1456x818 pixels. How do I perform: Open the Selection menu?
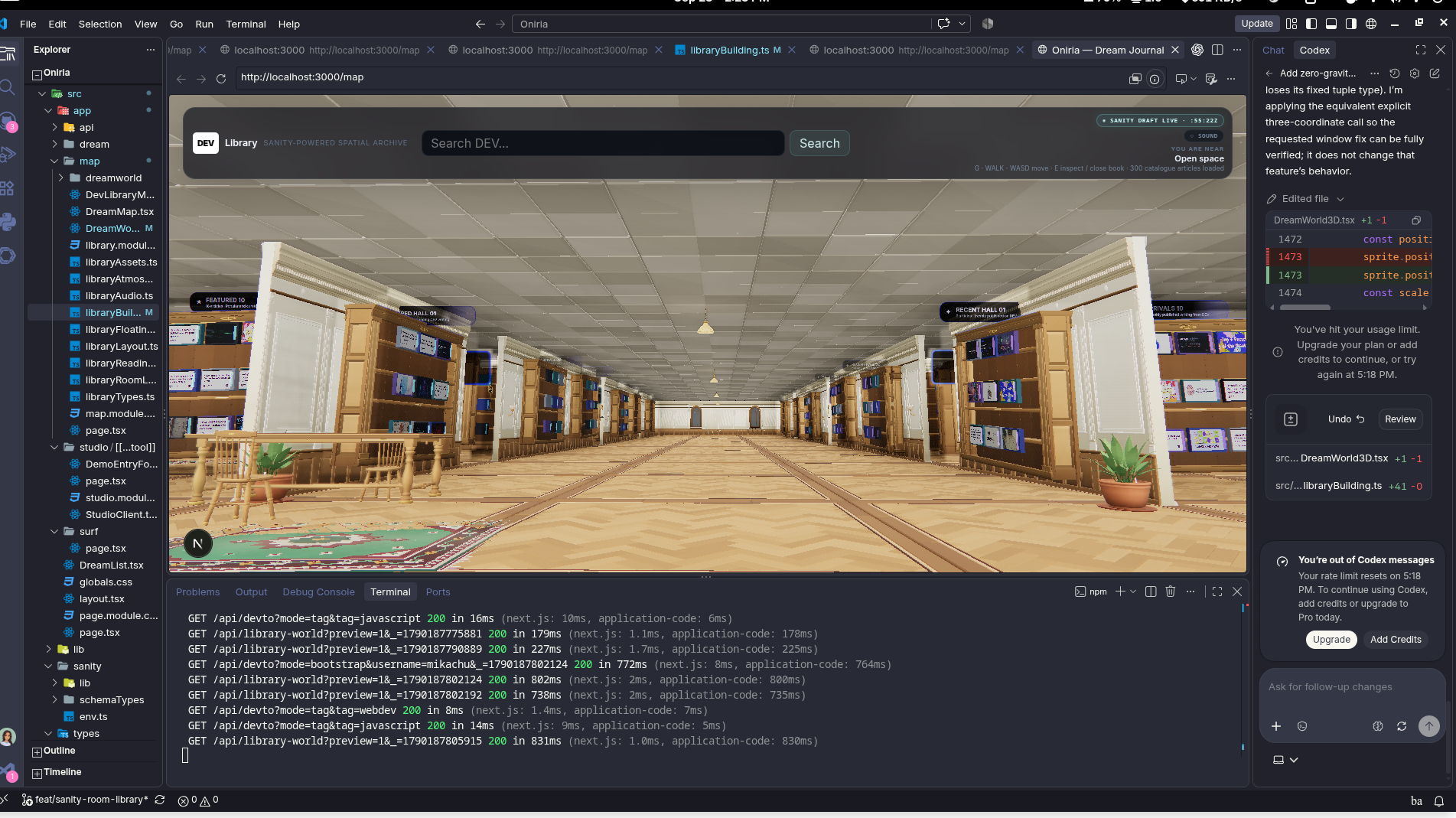(x=100, y=24)
